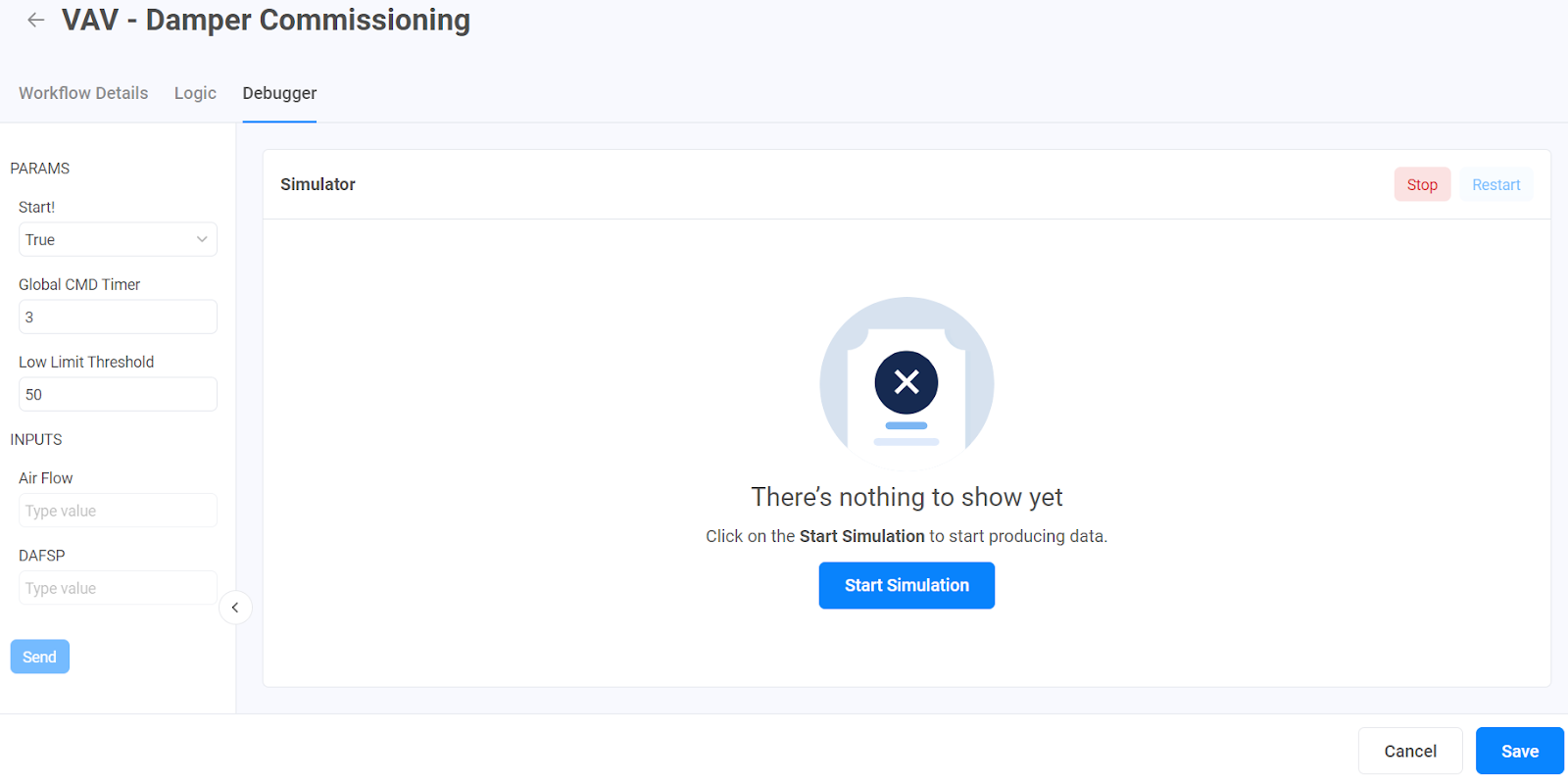
Task: Click the empty-state X illustration
Action: coord(906,382)
